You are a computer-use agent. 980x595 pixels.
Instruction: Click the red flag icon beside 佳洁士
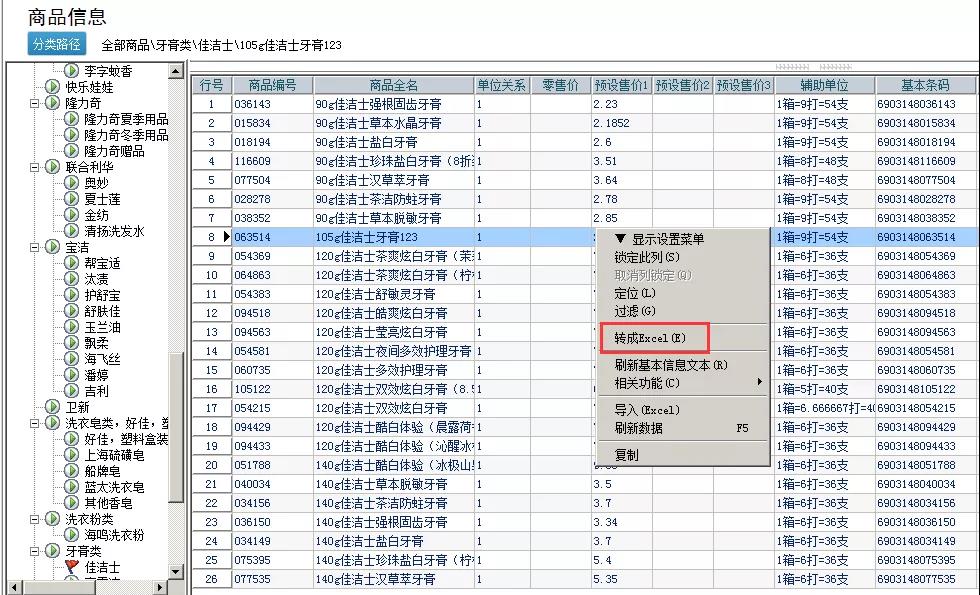(71, 567)
